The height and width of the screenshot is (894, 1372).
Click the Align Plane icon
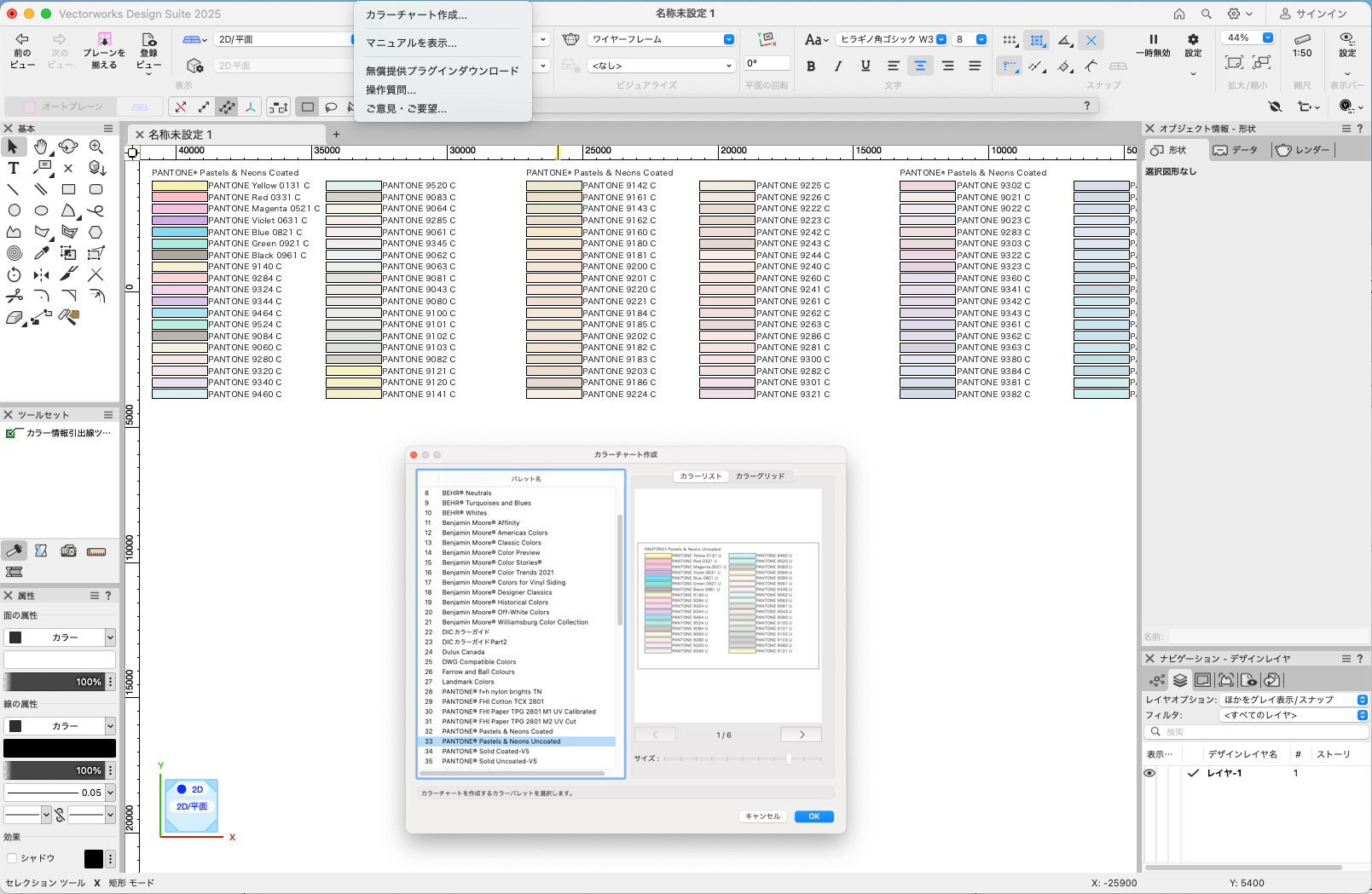click(x=104, y=39)
